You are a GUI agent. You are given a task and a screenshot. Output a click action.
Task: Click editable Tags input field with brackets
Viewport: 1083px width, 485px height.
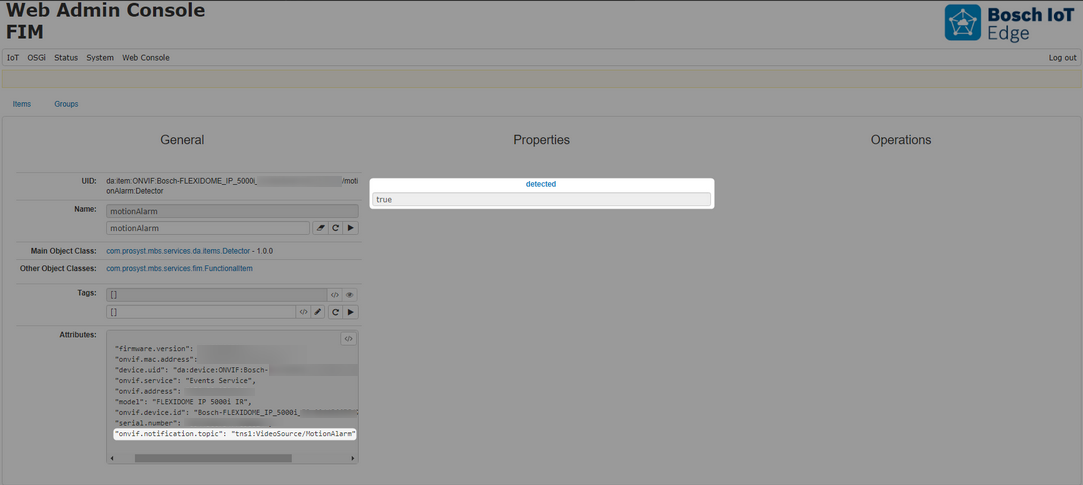click(201, 312)
